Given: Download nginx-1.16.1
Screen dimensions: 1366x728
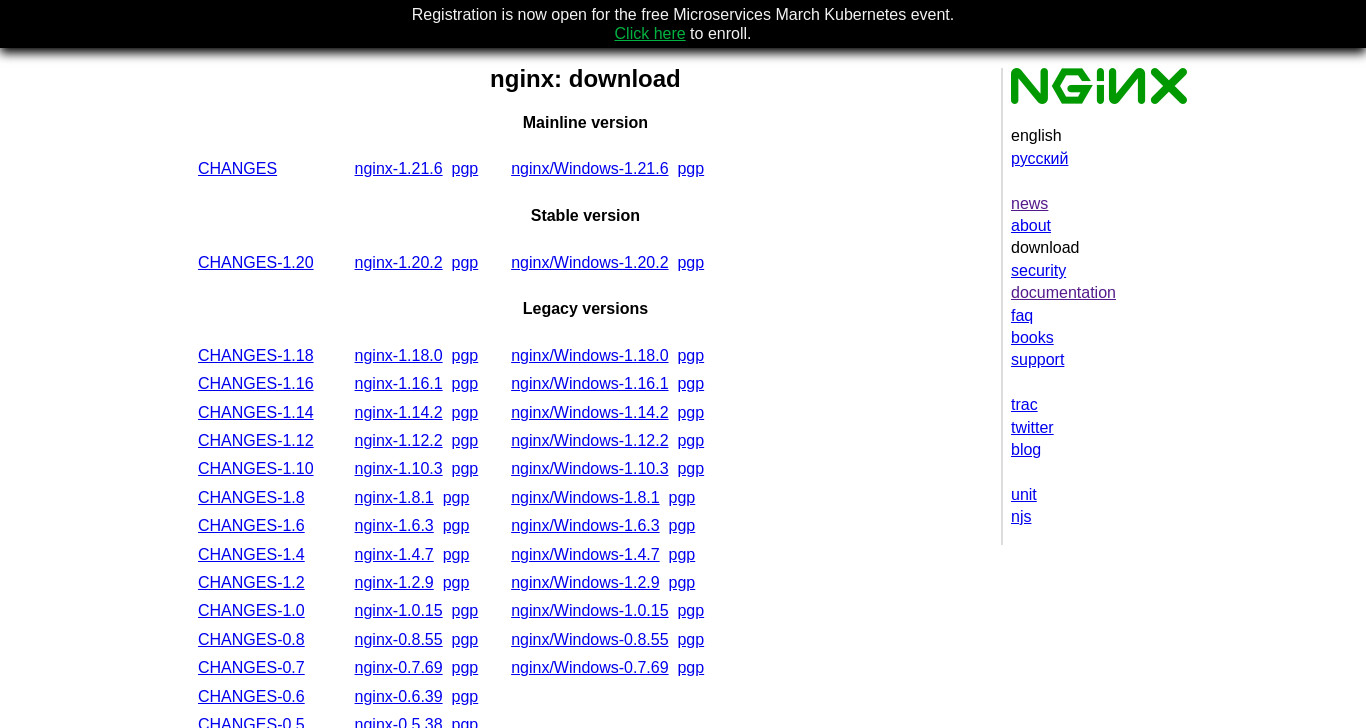Looking at the screenshot, I should pos(398,384).
